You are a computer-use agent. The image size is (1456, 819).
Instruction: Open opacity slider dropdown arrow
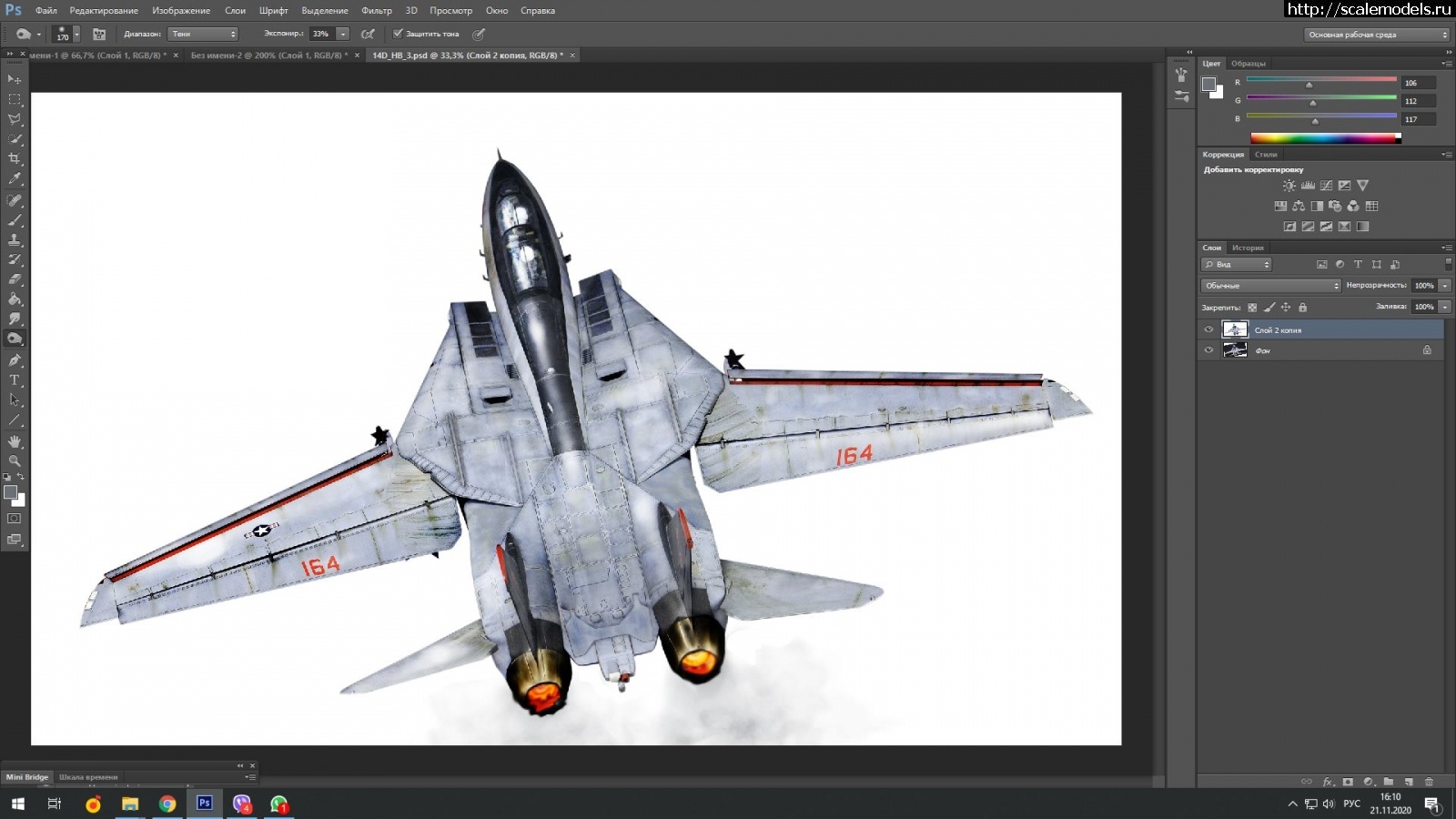(1445, 286)
